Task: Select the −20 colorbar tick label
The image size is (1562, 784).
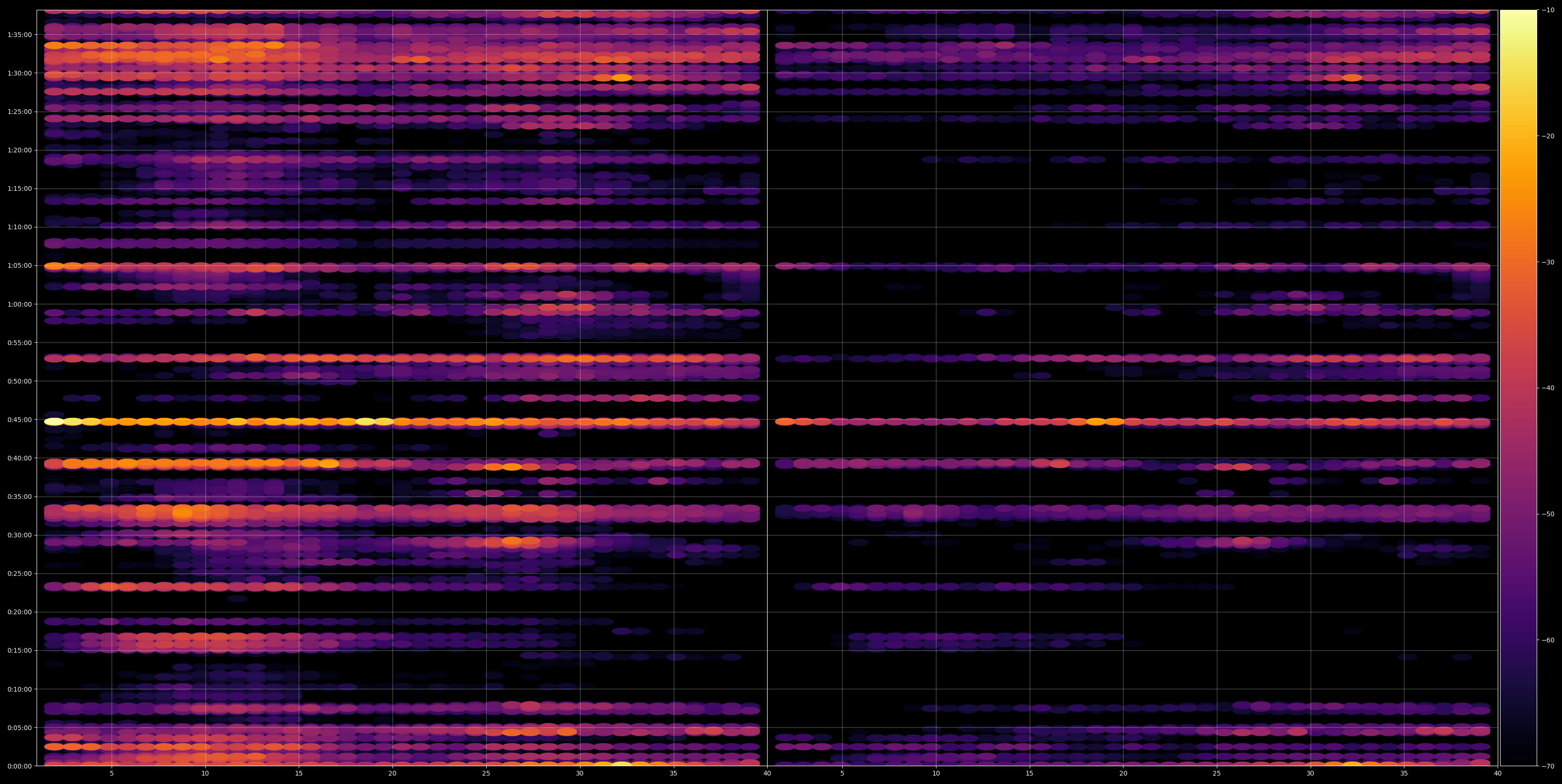Action: [x=1548, y=136]
